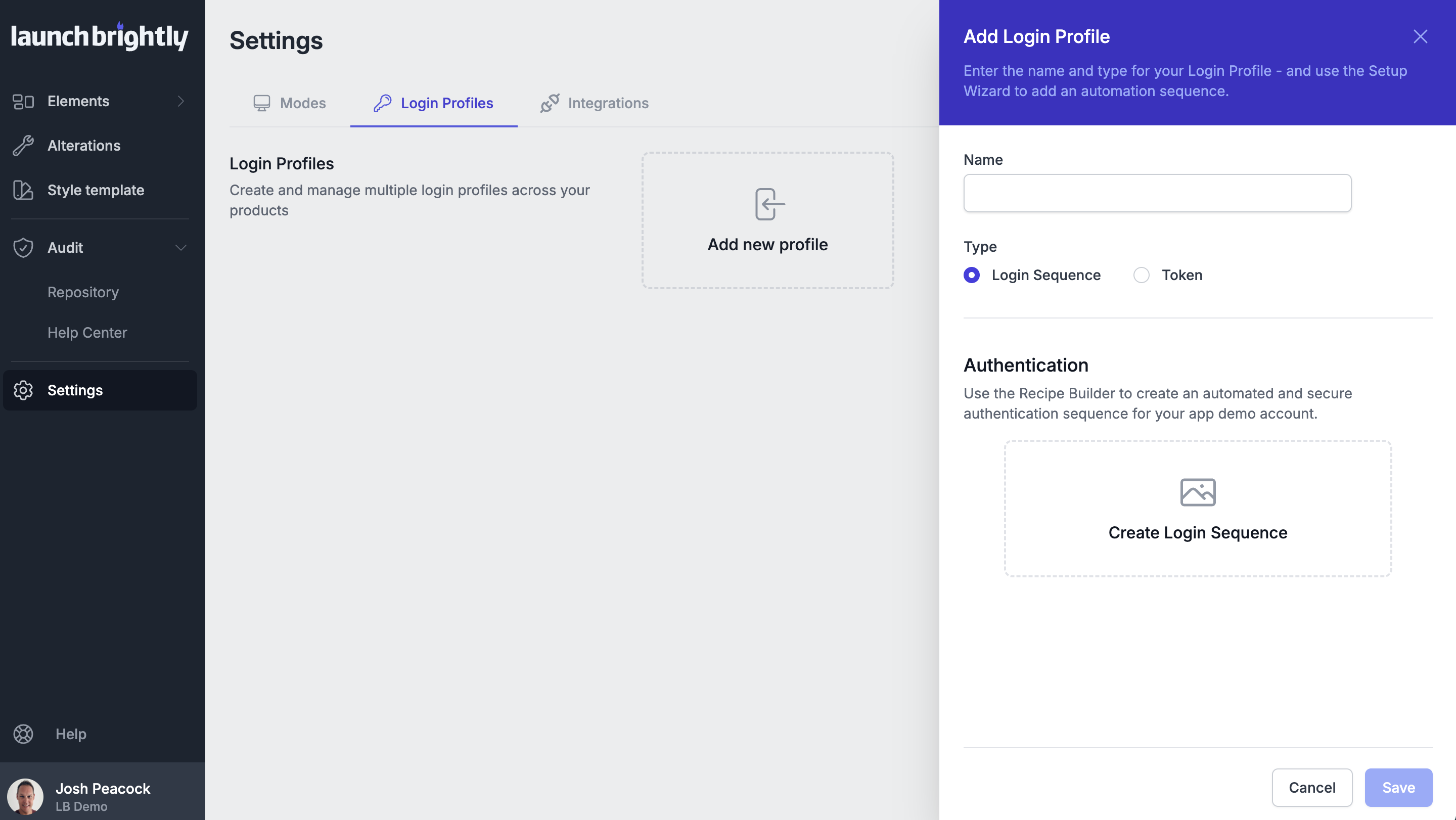Click the login arrow icon in Add new profile
The height and width of the screenshot is (820, 1456).
pos(769,204)
